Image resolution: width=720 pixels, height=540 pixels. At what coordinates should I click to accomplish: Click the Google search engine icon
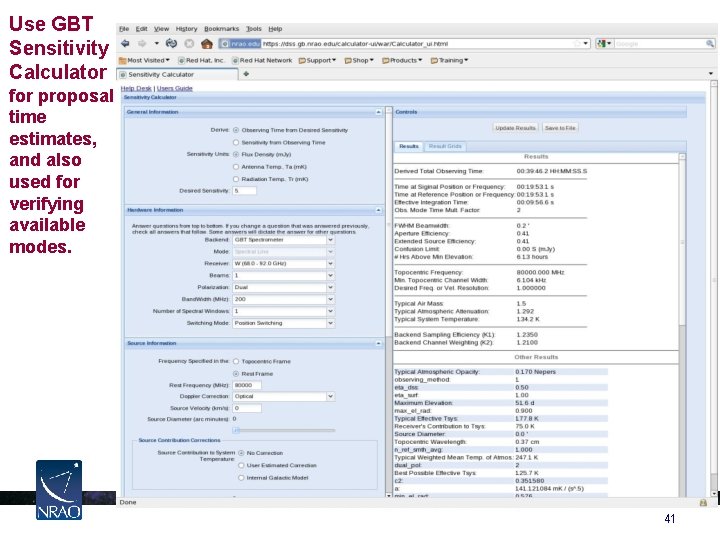pos(601,44)
